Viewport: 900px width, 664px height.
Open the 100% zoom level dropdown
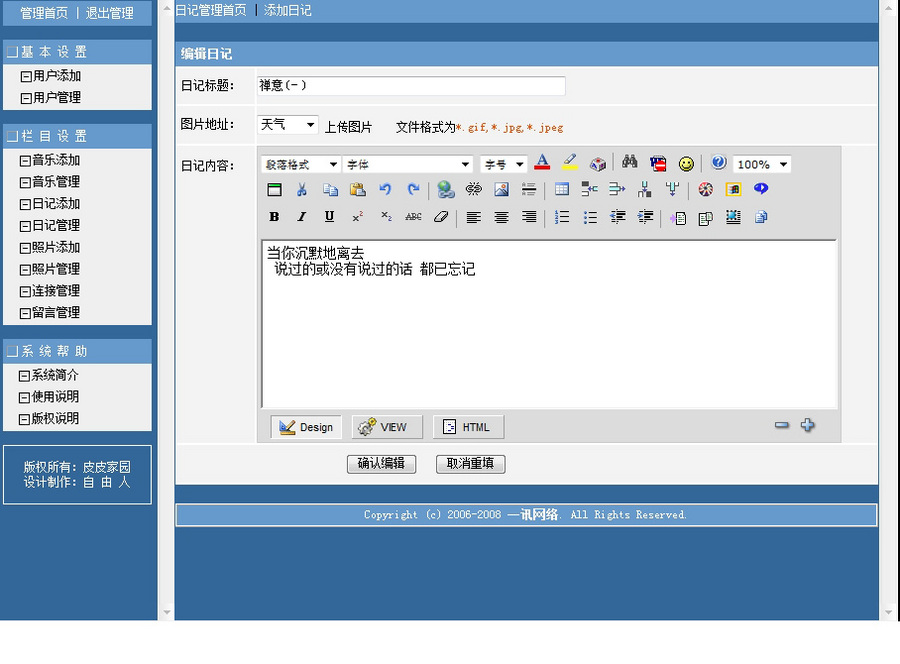(x=761, y=163)
